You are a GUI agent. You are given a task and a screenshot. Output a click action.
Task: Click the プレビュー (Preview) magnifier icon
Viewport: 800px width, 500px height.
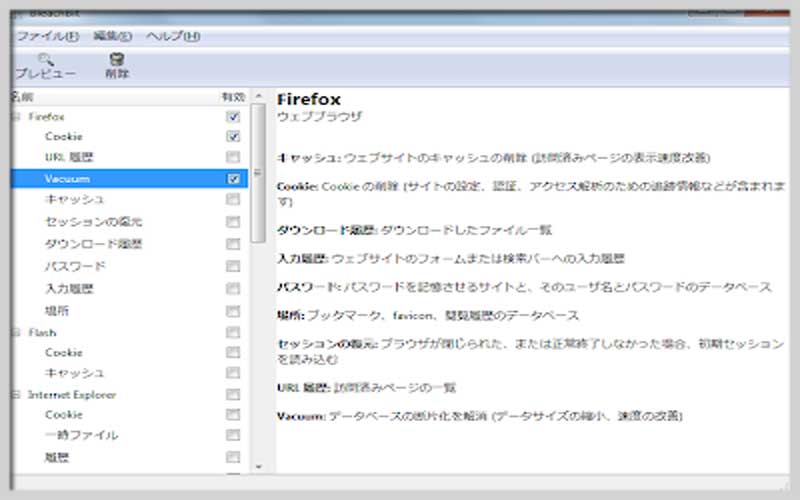[45, 60]
